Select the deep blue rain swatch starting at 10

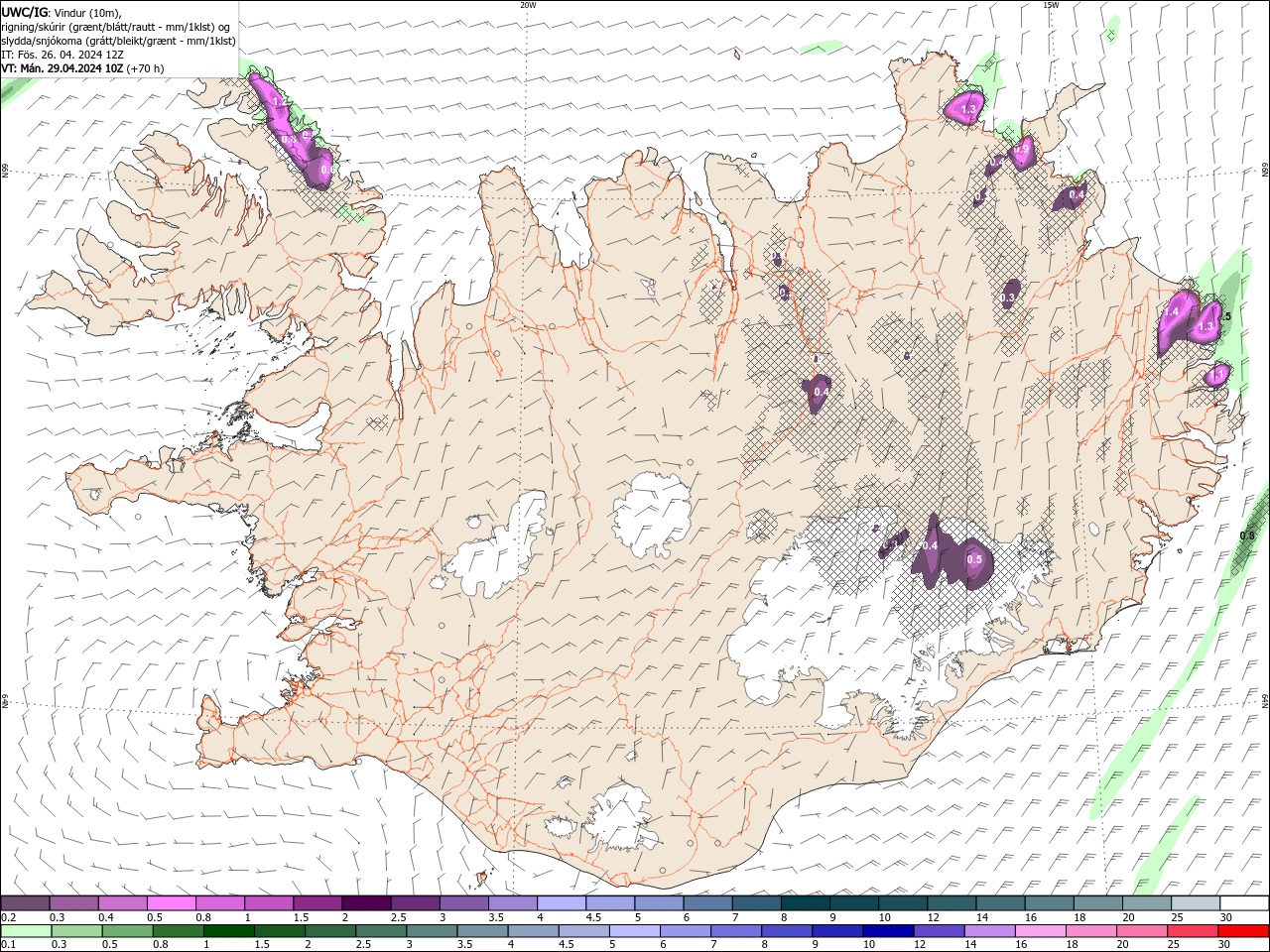[888, 931]
